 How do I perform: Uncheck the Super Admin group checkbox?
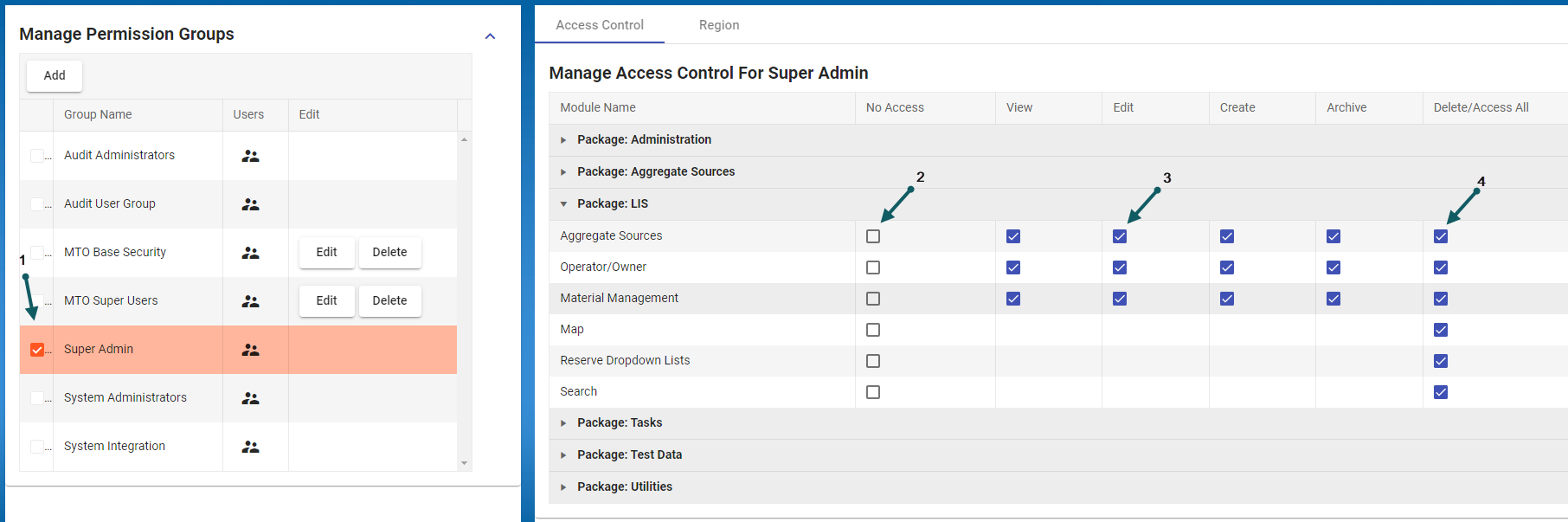(x=37, y=350)
